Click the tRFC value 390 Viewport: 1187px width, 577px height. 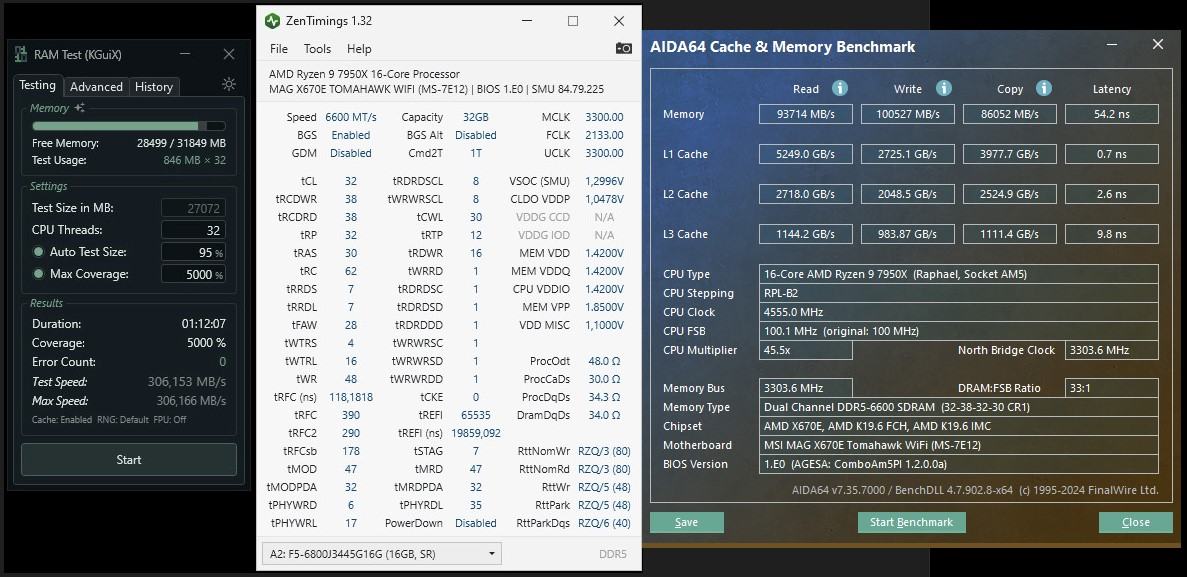350,415
